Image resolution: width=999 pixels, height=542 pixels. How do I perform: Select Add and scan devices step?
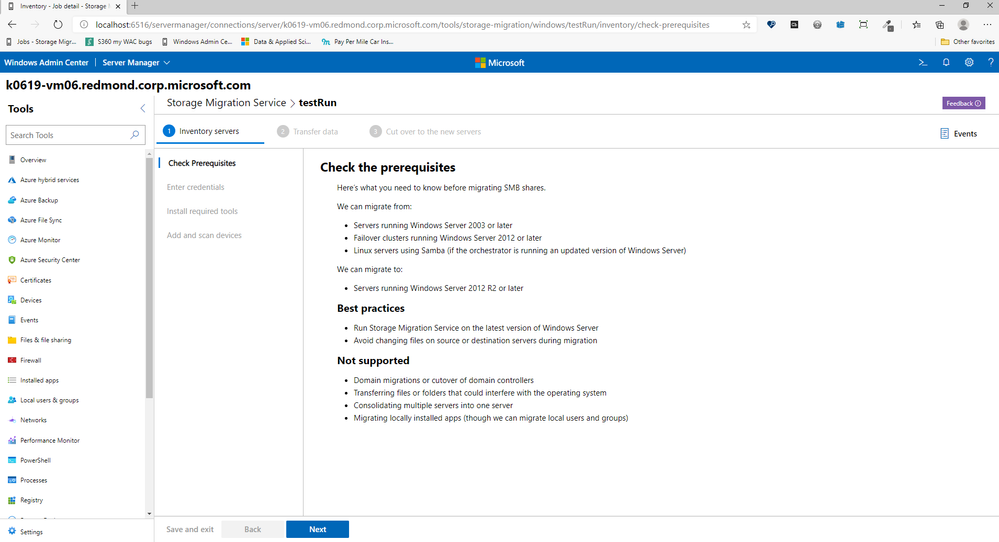(x=204, y=235)
